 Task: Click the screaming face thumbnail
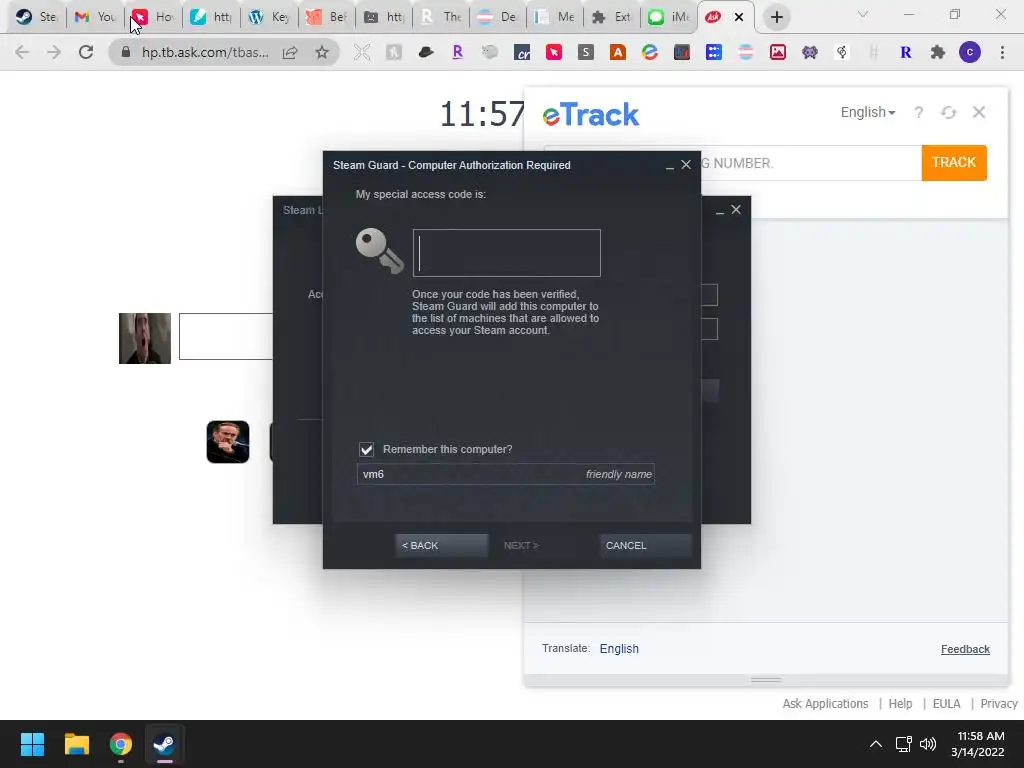[x=145, y=338]
